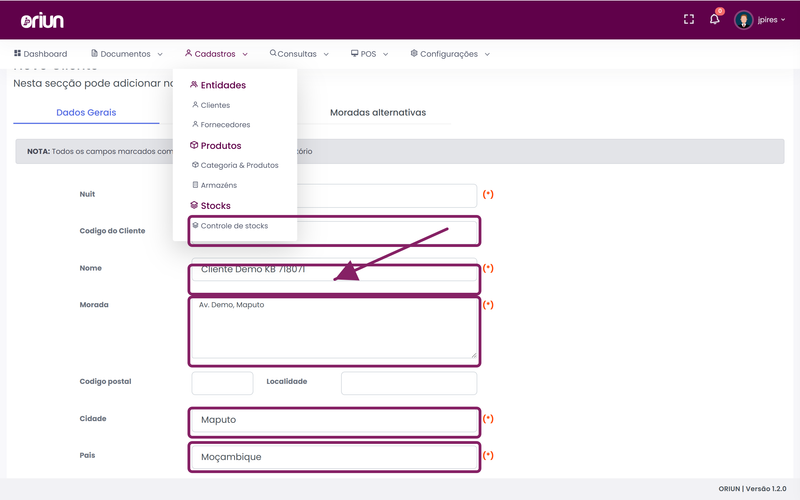Open the Configurações menu
Screen dimensions: 800x500
pyautogui.click(x=450, y=54)
